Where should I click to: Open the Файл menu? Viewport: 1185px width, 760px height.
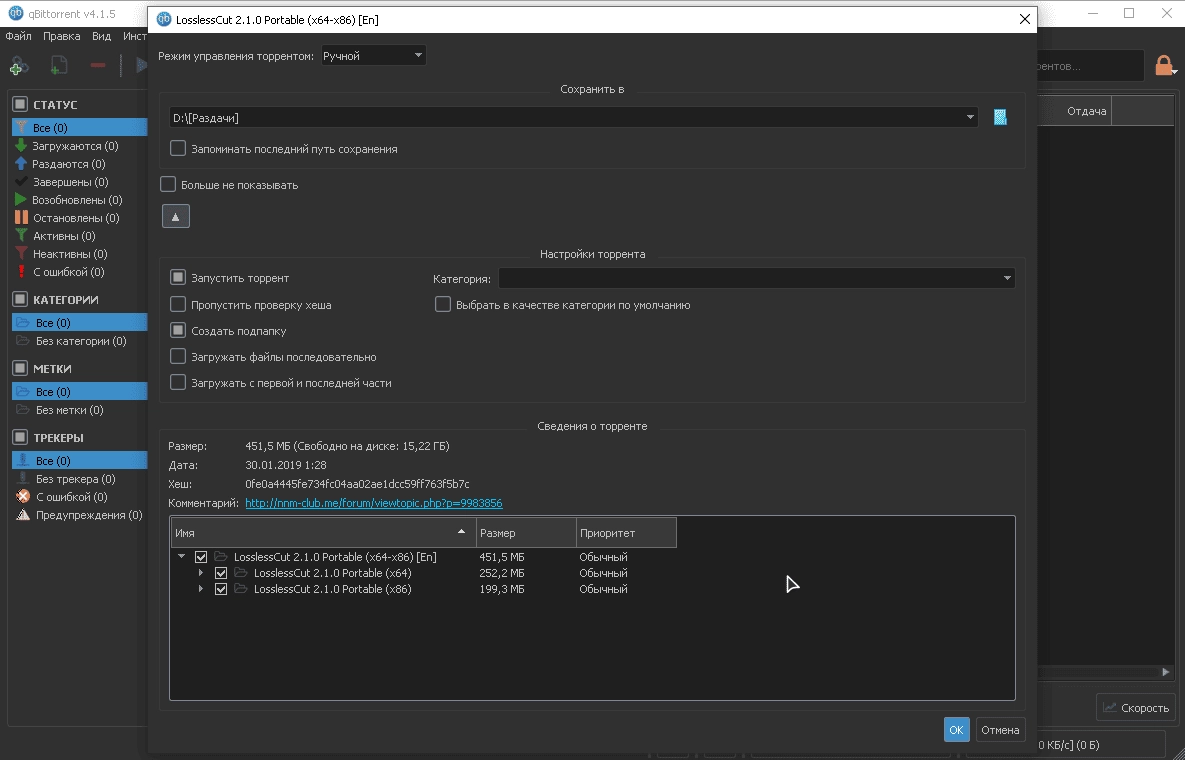click(x=18, y=36)
